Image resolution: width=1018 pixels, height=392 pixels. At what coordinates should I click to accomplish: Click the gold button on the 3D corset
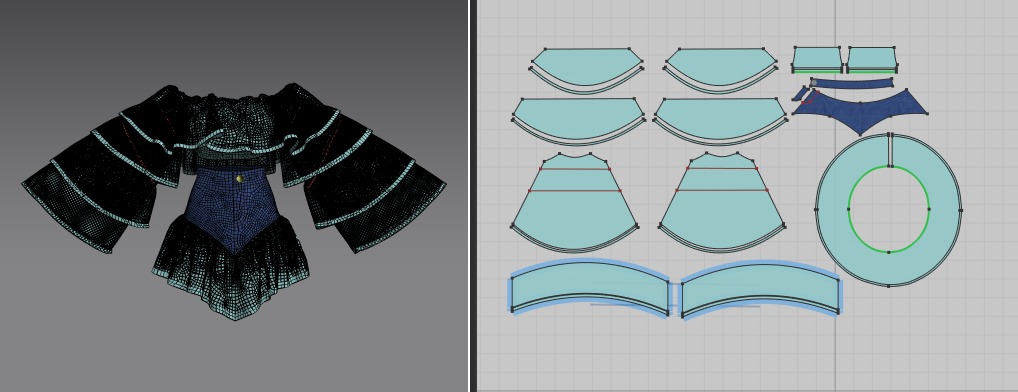240,178
